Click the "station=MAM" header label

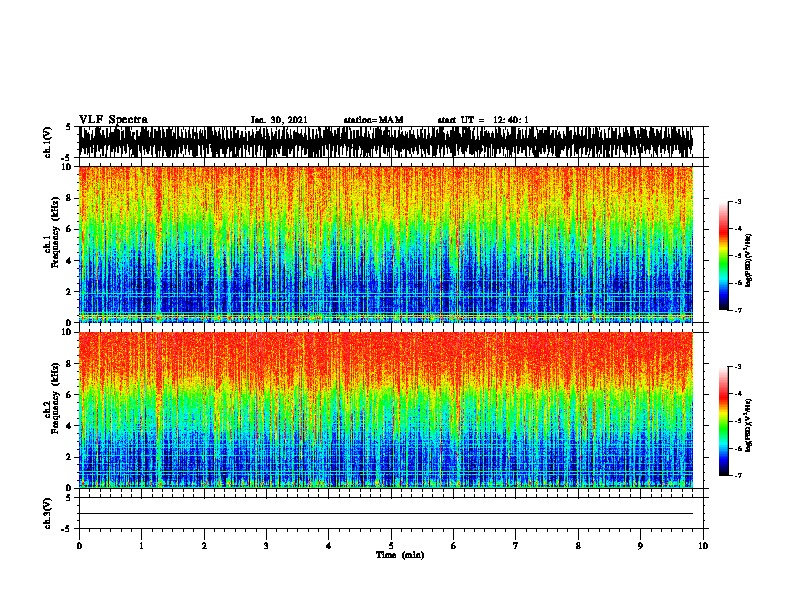point(373,120)
